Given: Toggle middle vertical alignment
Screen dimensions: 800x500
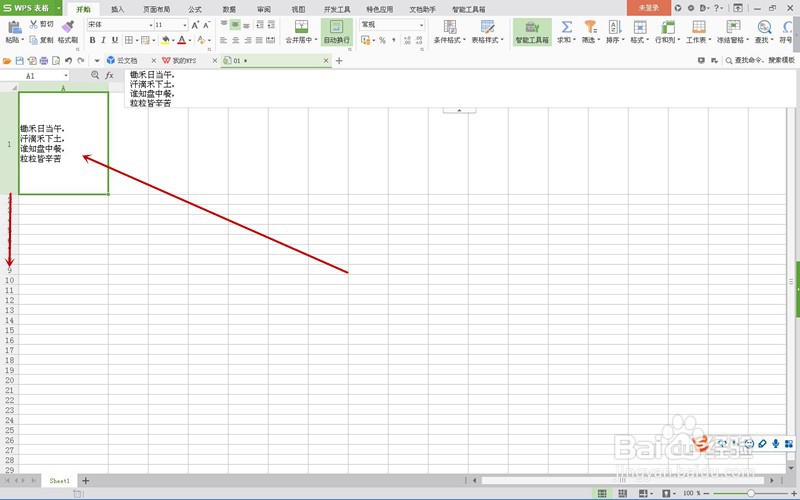Looking at the screenshot, I should point(235,24).
